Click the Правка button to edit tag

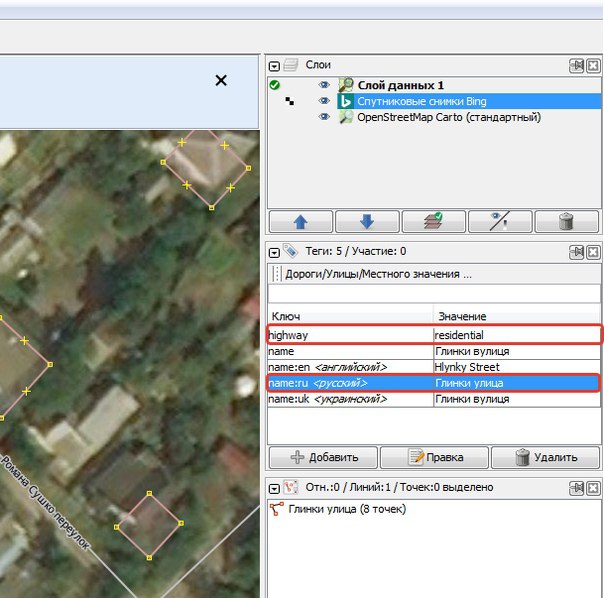coord(434,457)
